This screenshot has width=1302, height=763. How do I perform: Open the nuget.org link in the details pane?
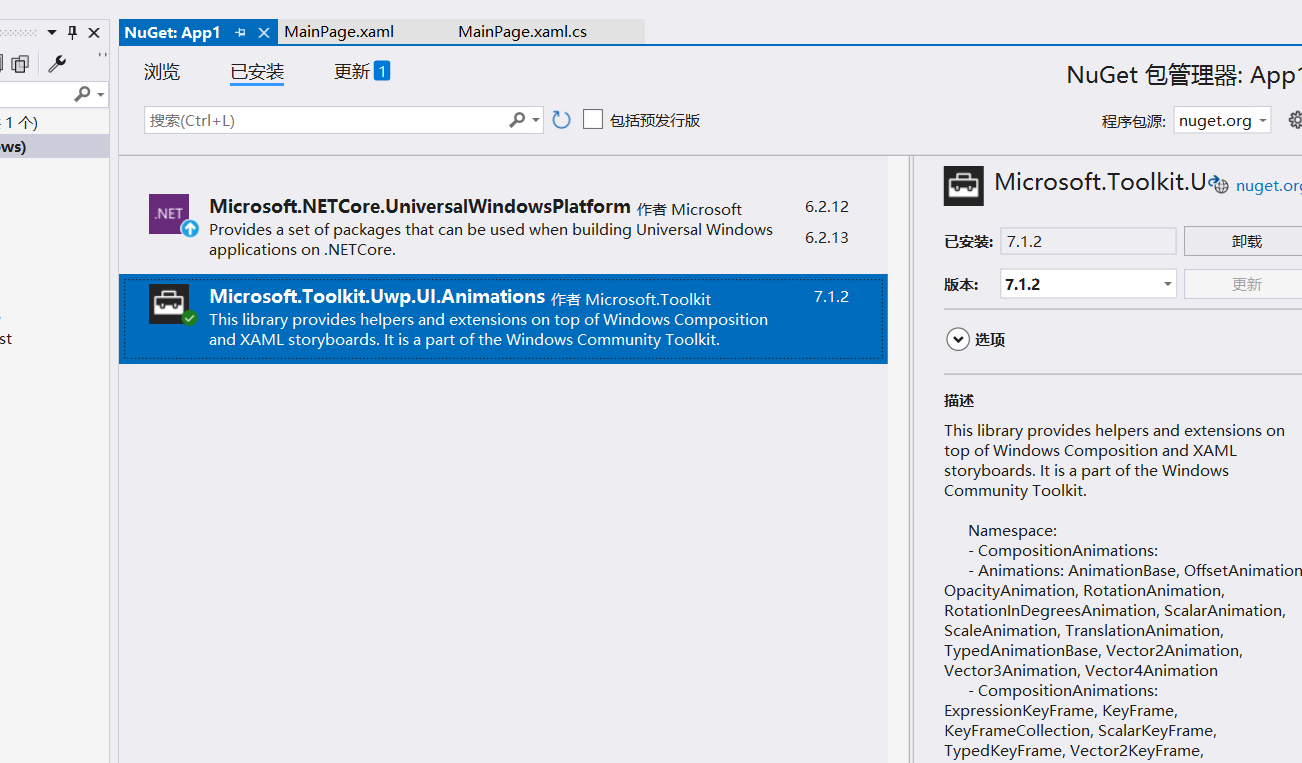[1268, 185]
